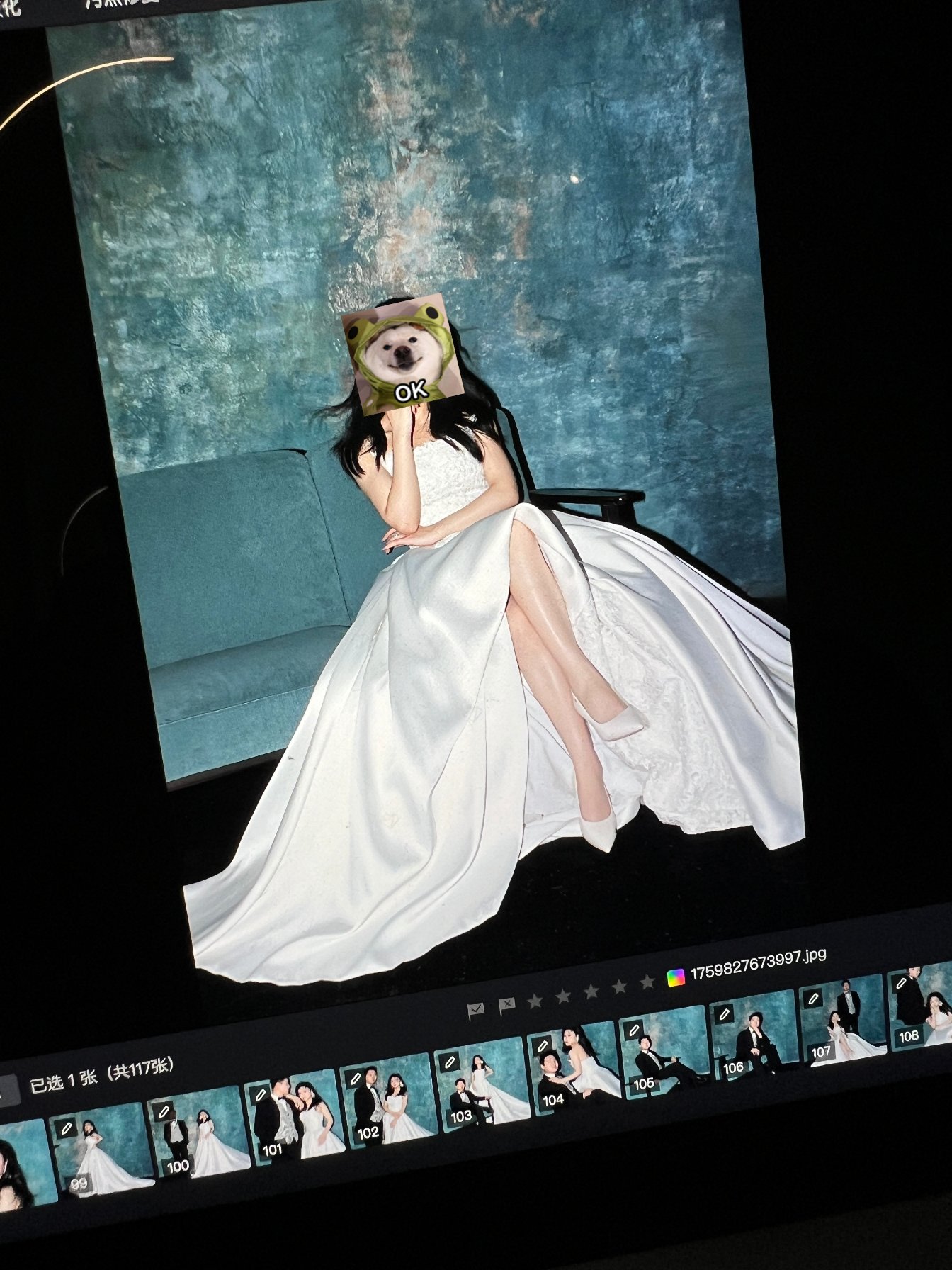
Task: Click the edit pencil on thumbnail 99
Action: [x=67, y=1127]
